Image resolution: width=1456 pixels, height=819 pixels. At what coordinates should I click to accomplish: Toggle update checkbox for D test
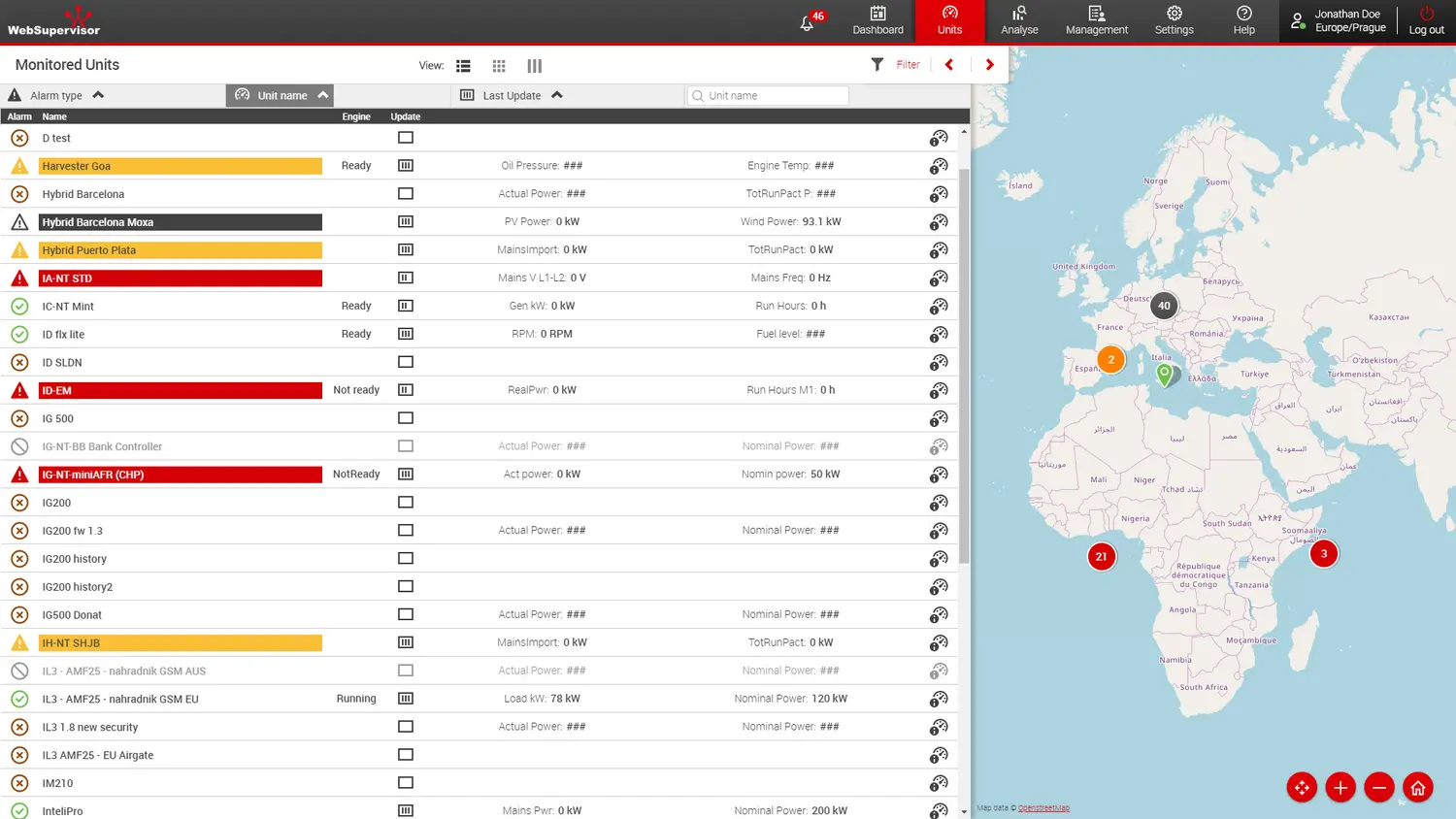[x=406, y=138]
